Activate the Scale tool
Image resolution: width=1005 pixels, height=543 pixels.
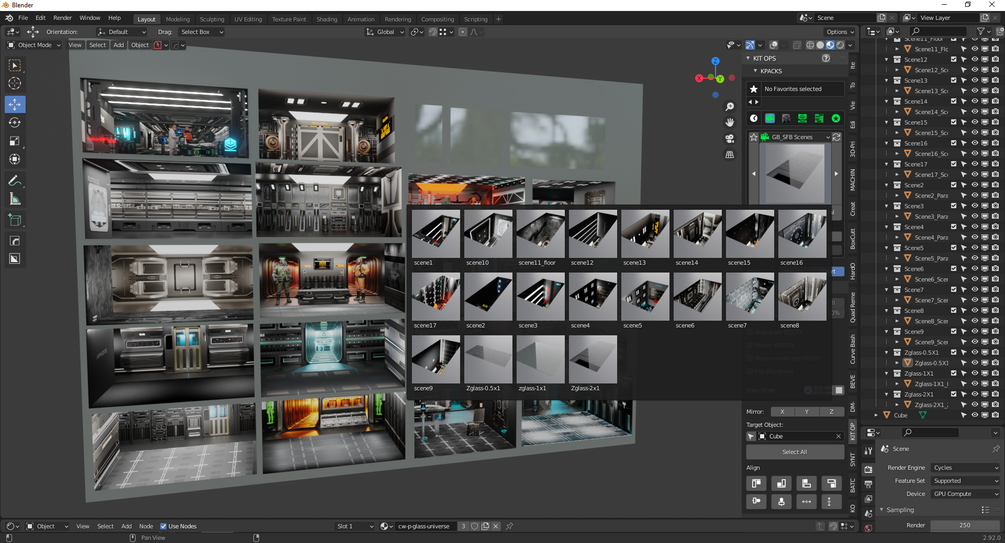coord(14,141)
